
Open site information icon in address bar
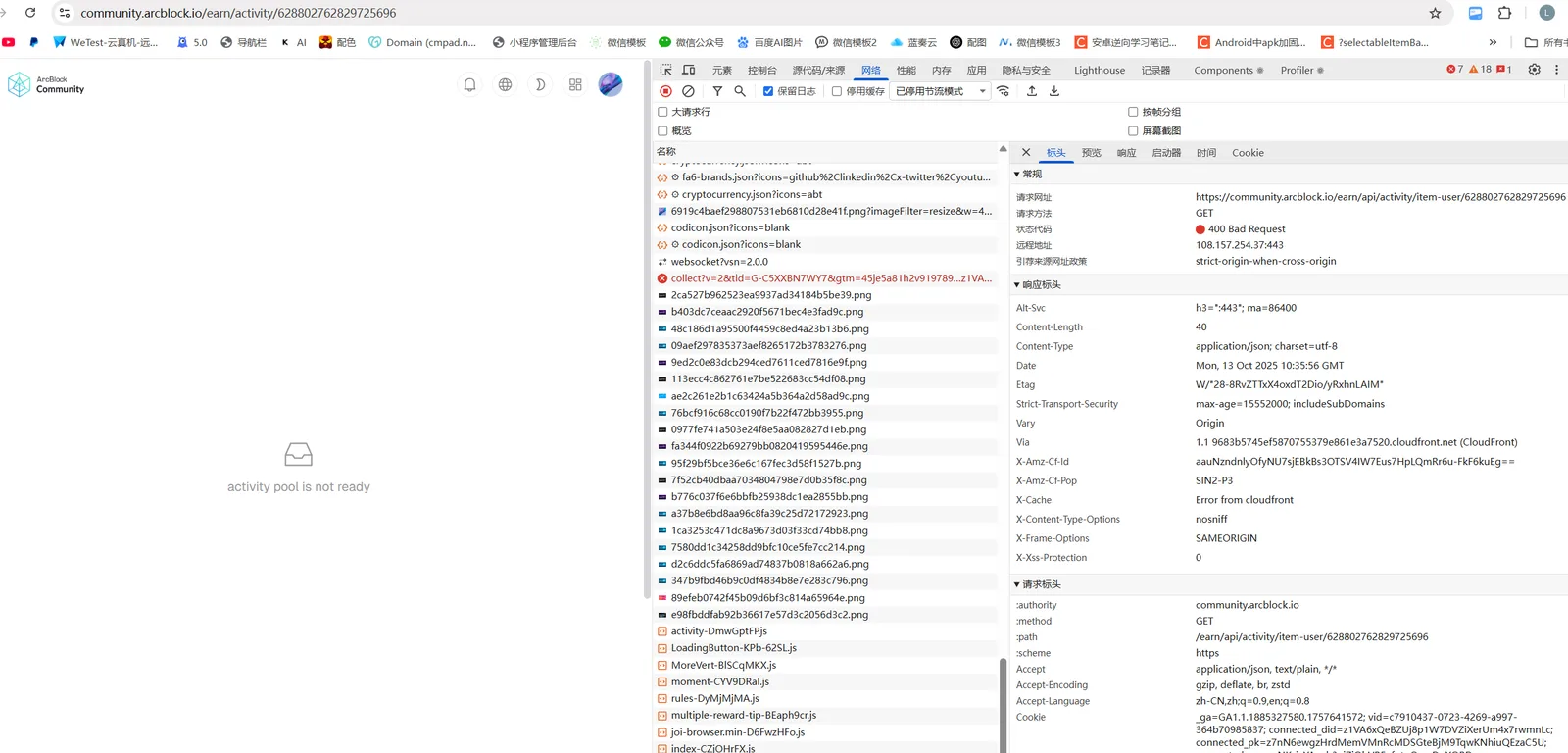65,13
